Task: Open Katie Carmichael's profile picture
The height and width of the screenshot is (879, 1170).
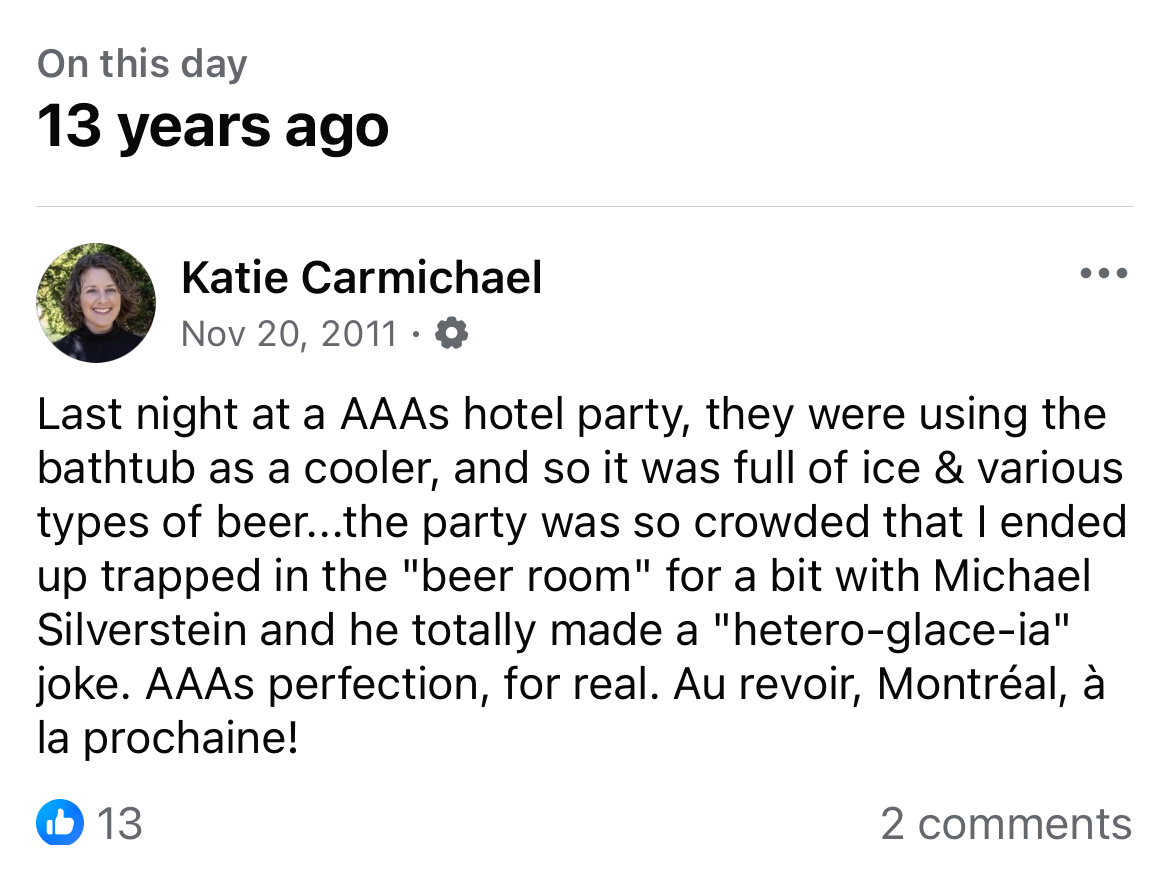Action: [96, 302]
